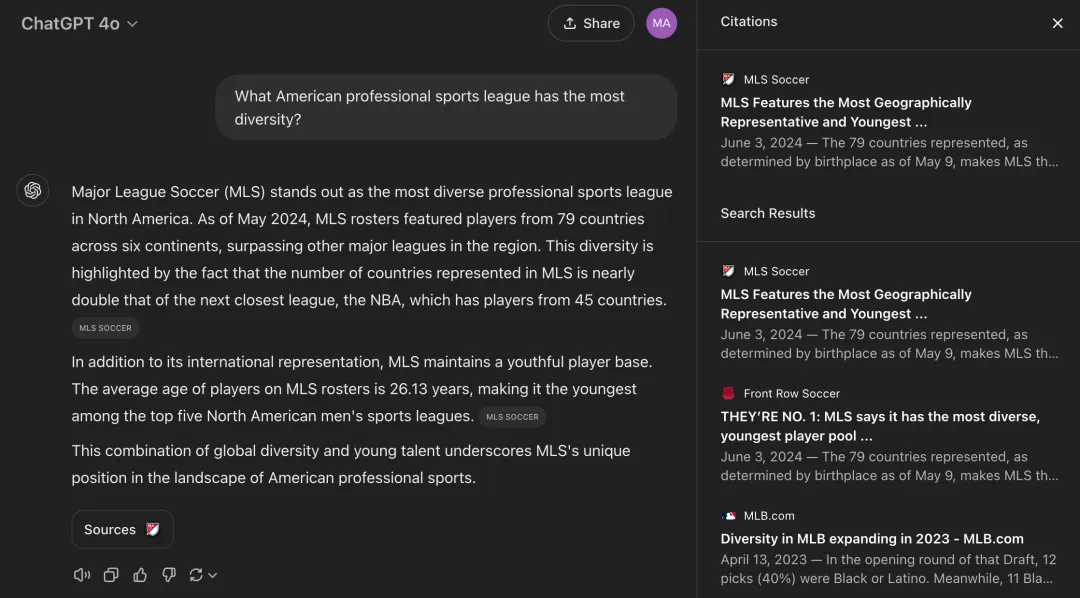The height and width of the screenshot is (598, 1080).
Task: Click the Front Row Soccer source name
Action: [791, 393]
